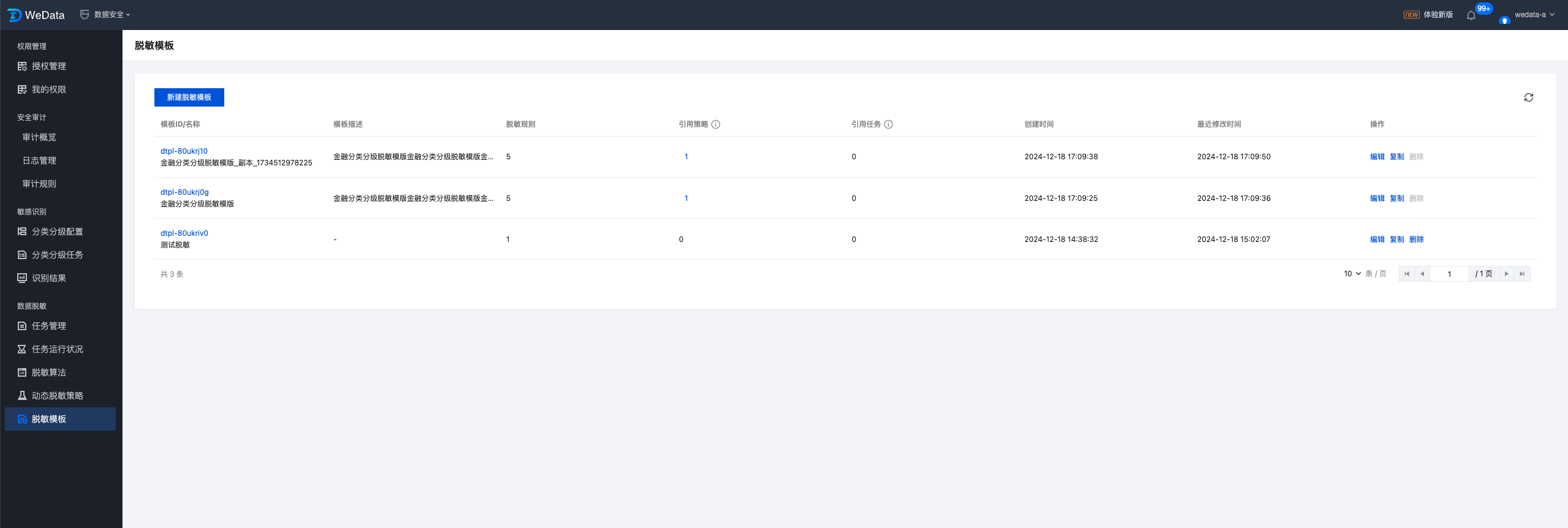The image size is (1568, 528).
Task: Click the 任务运行状况 hourglass icon
Action: point(22,349)
